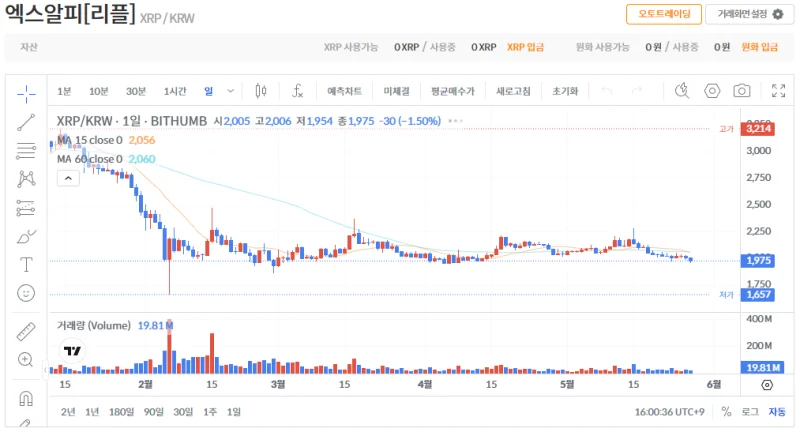Screen dimensions: 800x432
Task: Click the XRP 입금 link
Action: (x=525, y=47)
